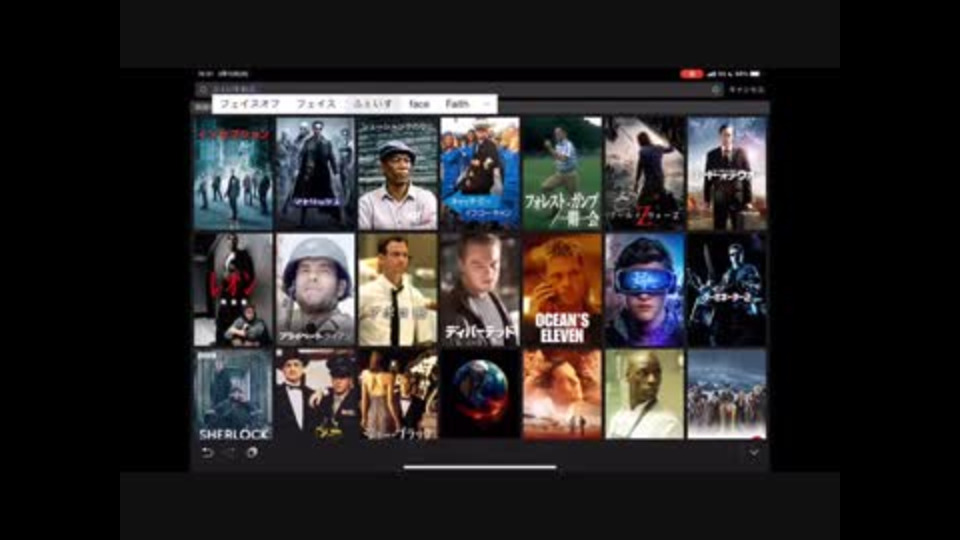Tap the キャンセル cancel button
This screenshot has width=960, height=540.
(746, 89)
